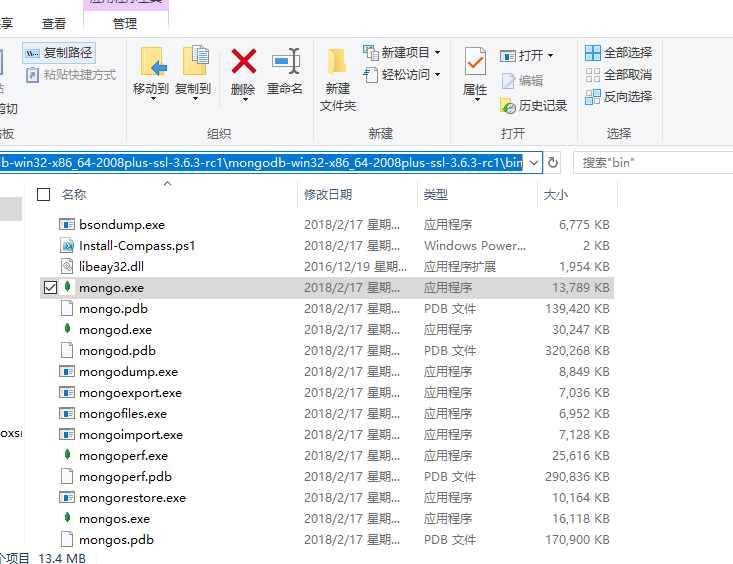Select mongos.pdb file name
This screenshot has width=733, height=564.
pyautogui.click(x=116, y=540)
